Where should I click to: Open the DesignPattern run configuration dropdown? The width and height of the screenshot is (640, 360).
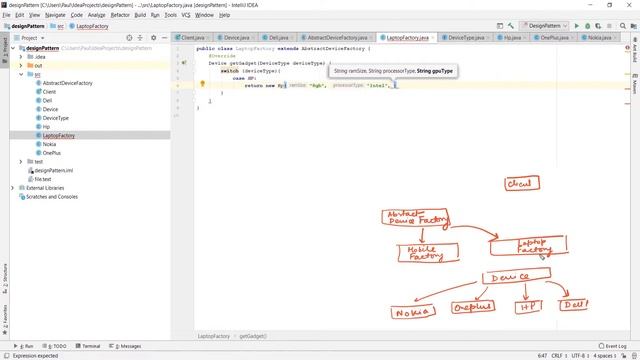[544, 26]
